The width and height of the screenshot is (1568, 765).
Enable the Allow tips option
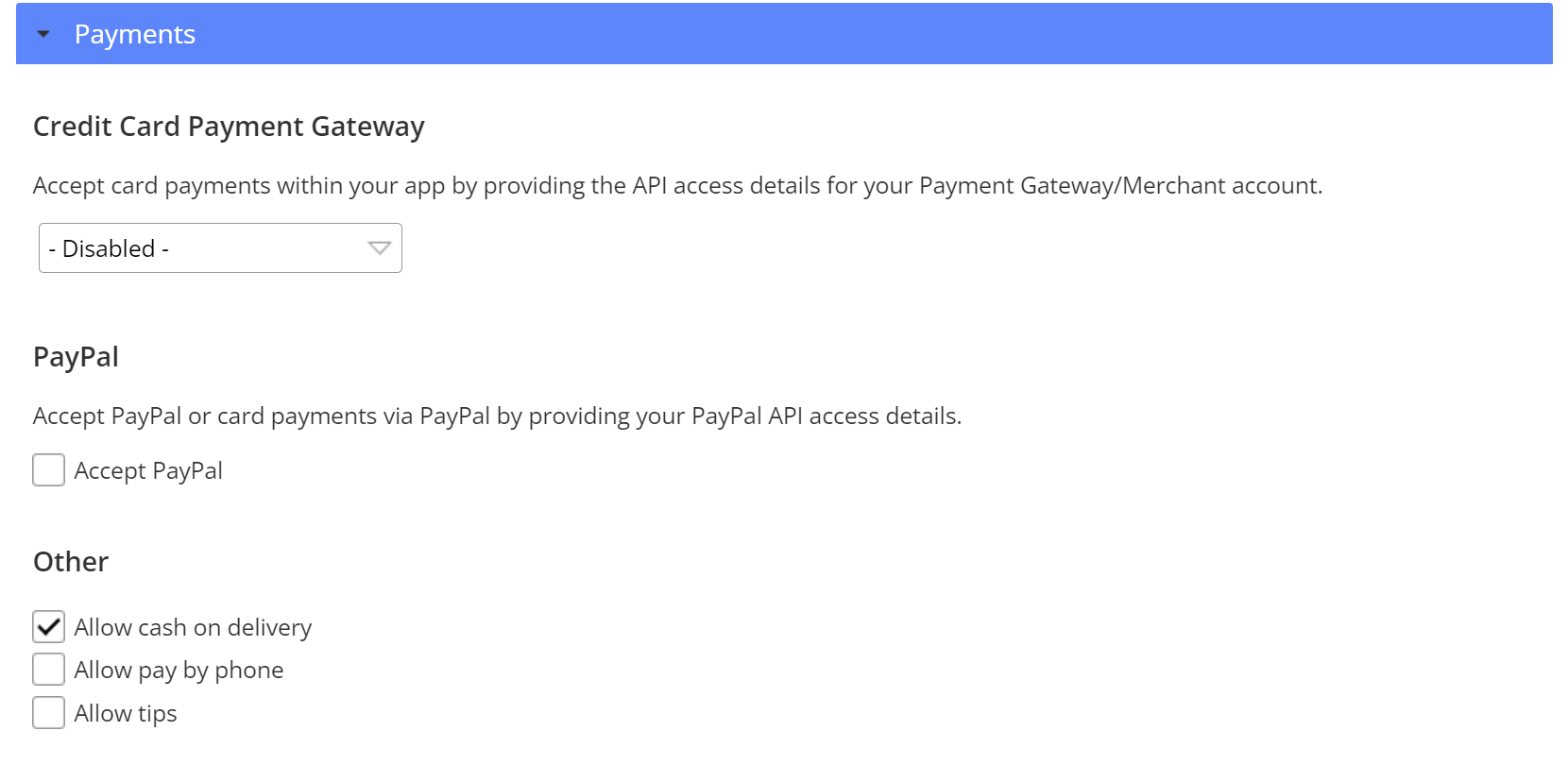point(47,712)
